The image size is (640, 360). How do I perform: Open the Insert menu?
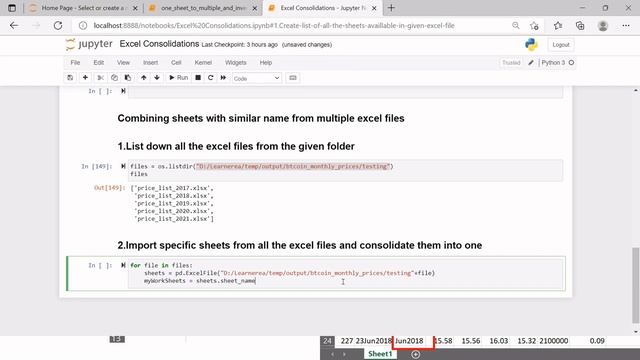click(x=150, y=62)
